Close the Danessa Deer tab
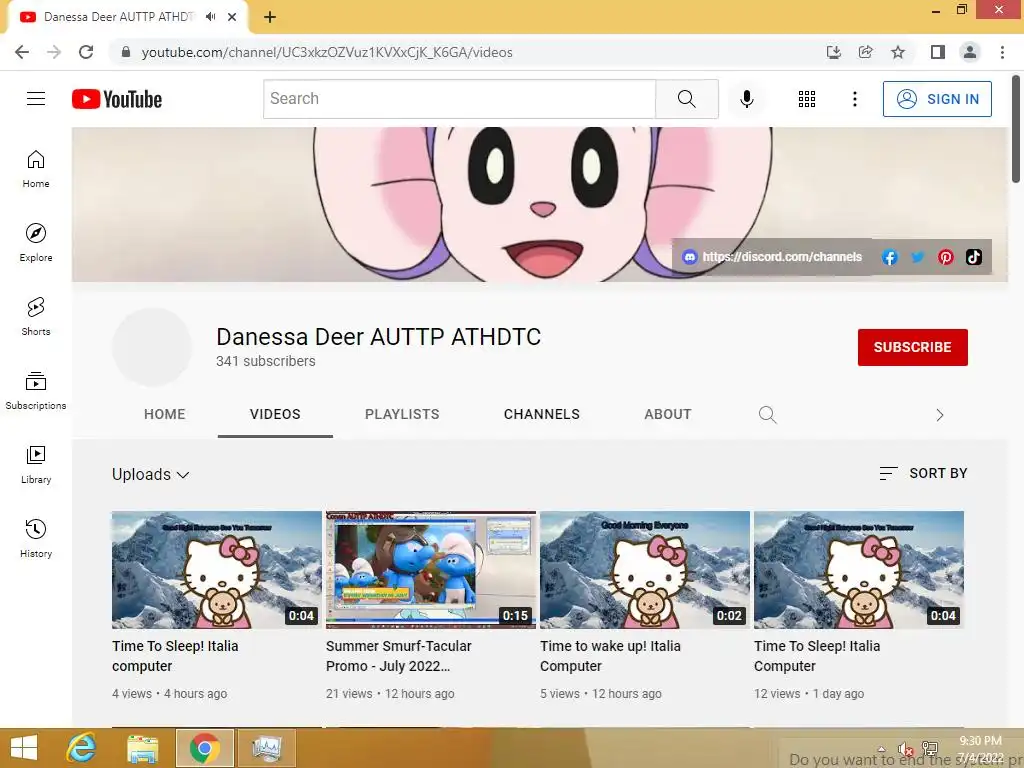 tap(232, 17)
